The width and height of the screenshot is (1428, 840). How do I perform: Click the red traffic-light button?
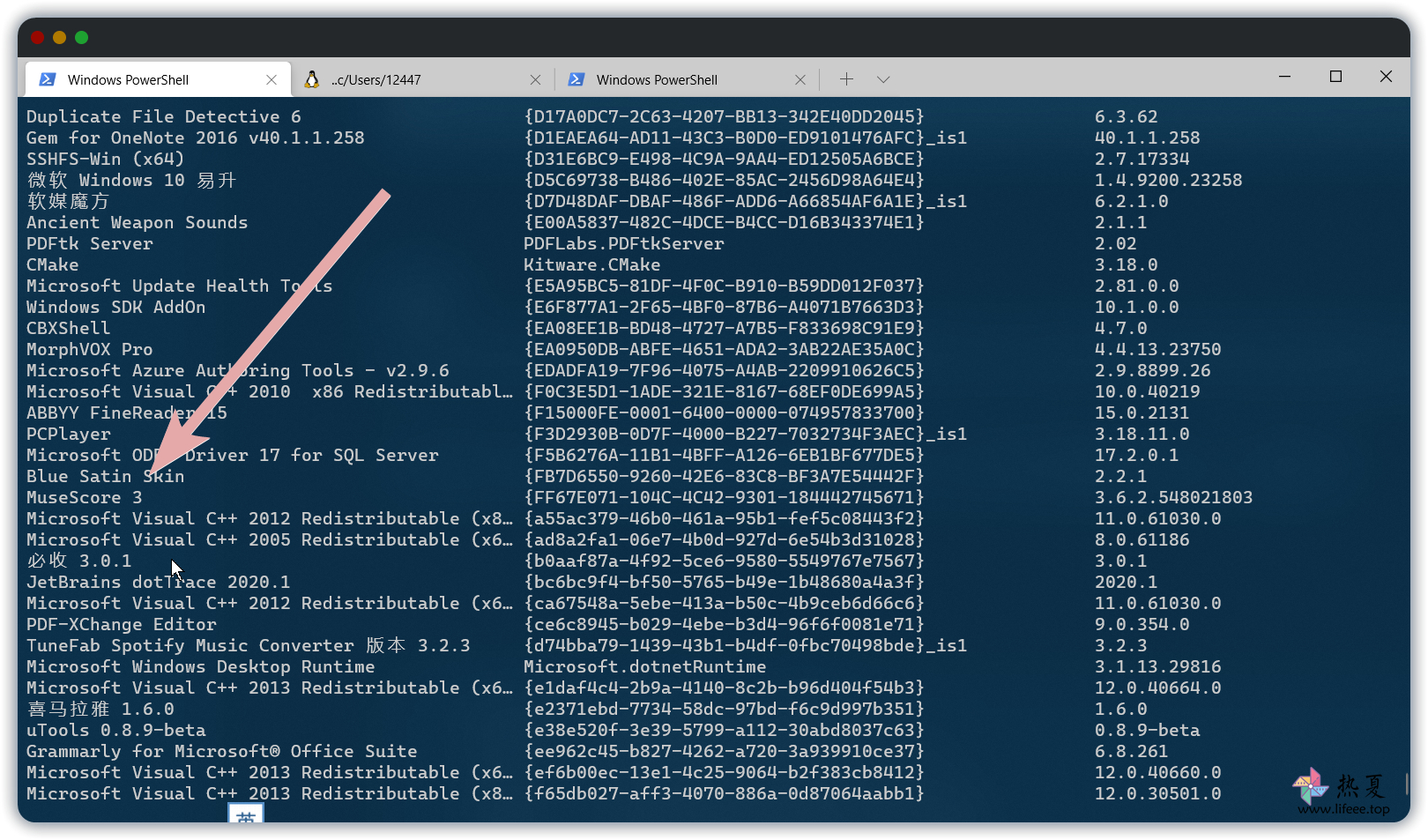tap(37, 37)
